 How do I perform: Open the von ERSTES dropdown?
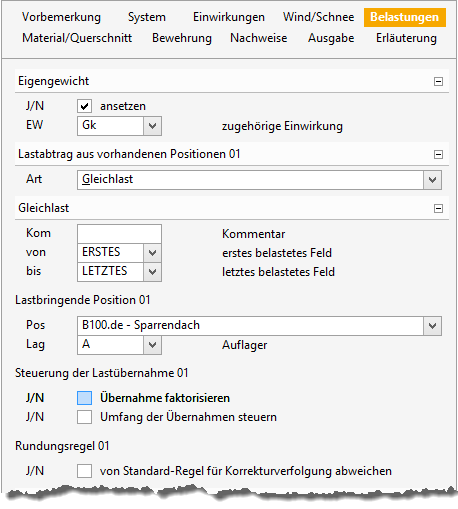(152, 253)
